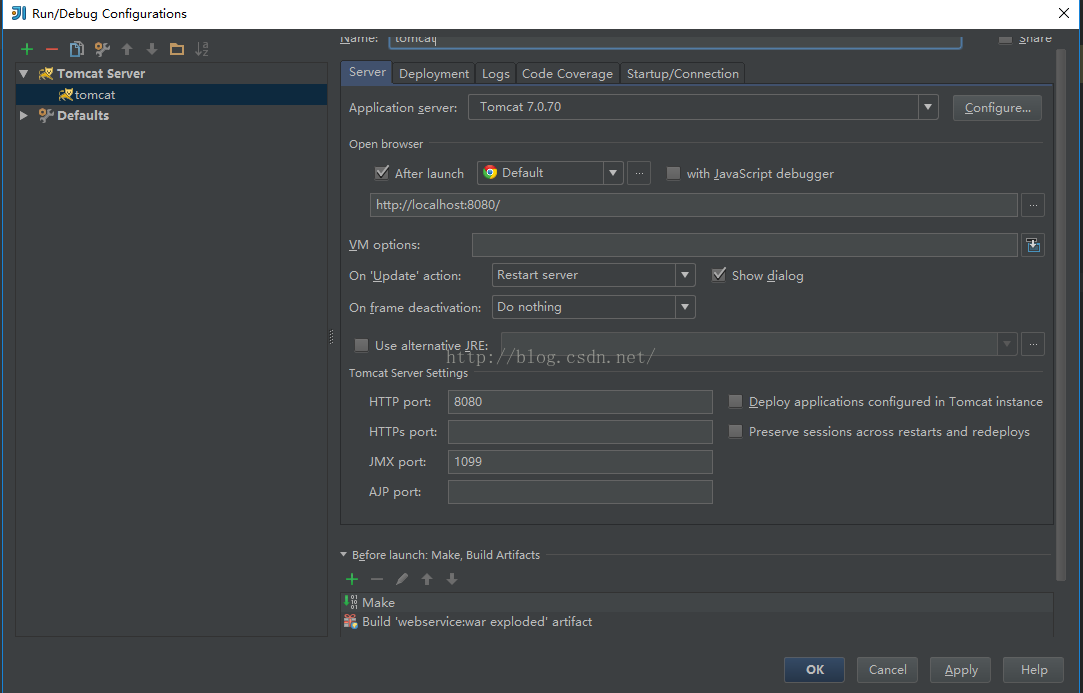Viewport: 1083px width, 693px height.
Task: Click the Chrome icon in browser selector
Action: coord(490,173)
